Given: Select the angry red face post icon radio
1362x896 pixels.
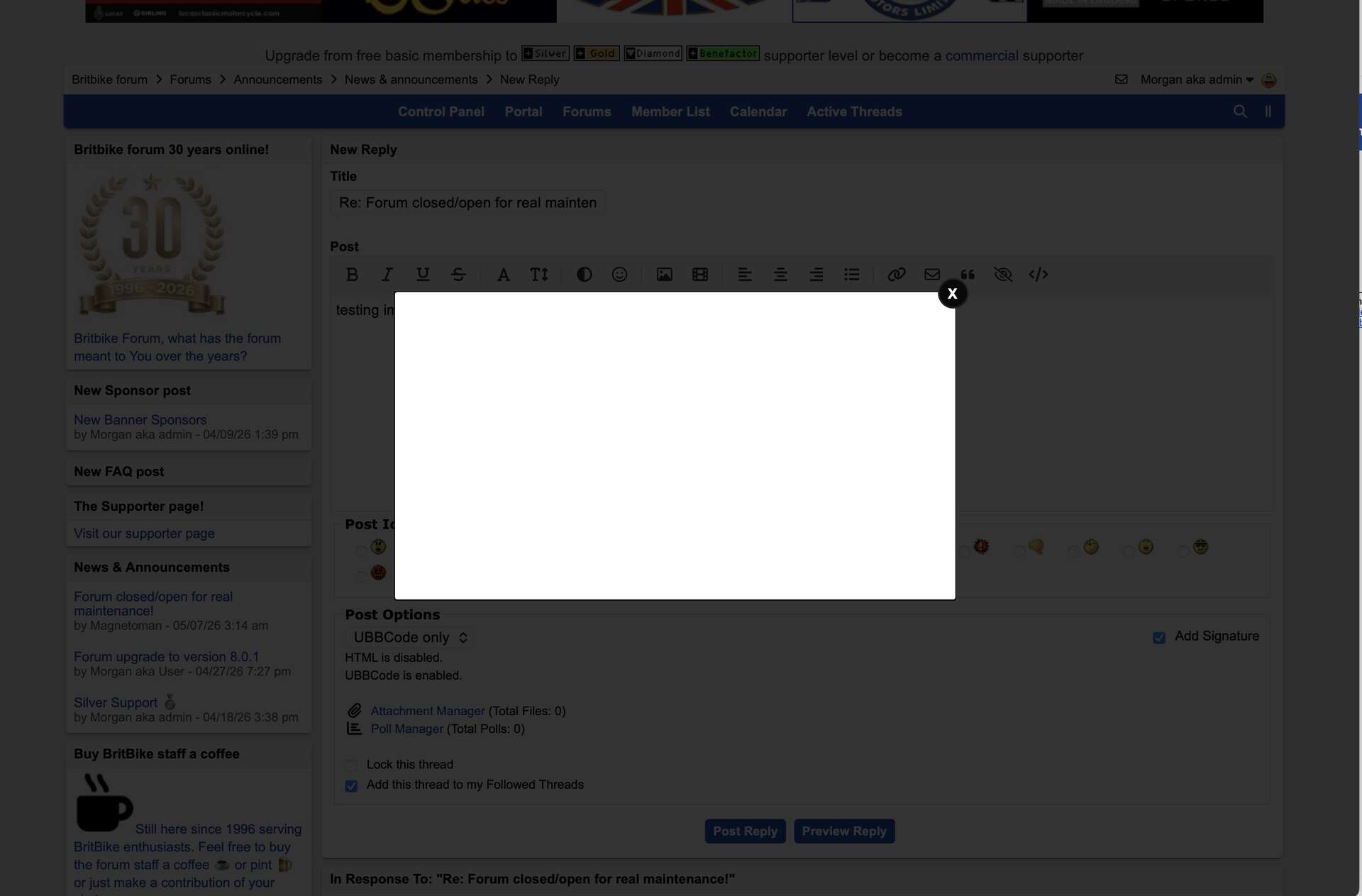Looking at the screenshot, I should pos(361,577).
